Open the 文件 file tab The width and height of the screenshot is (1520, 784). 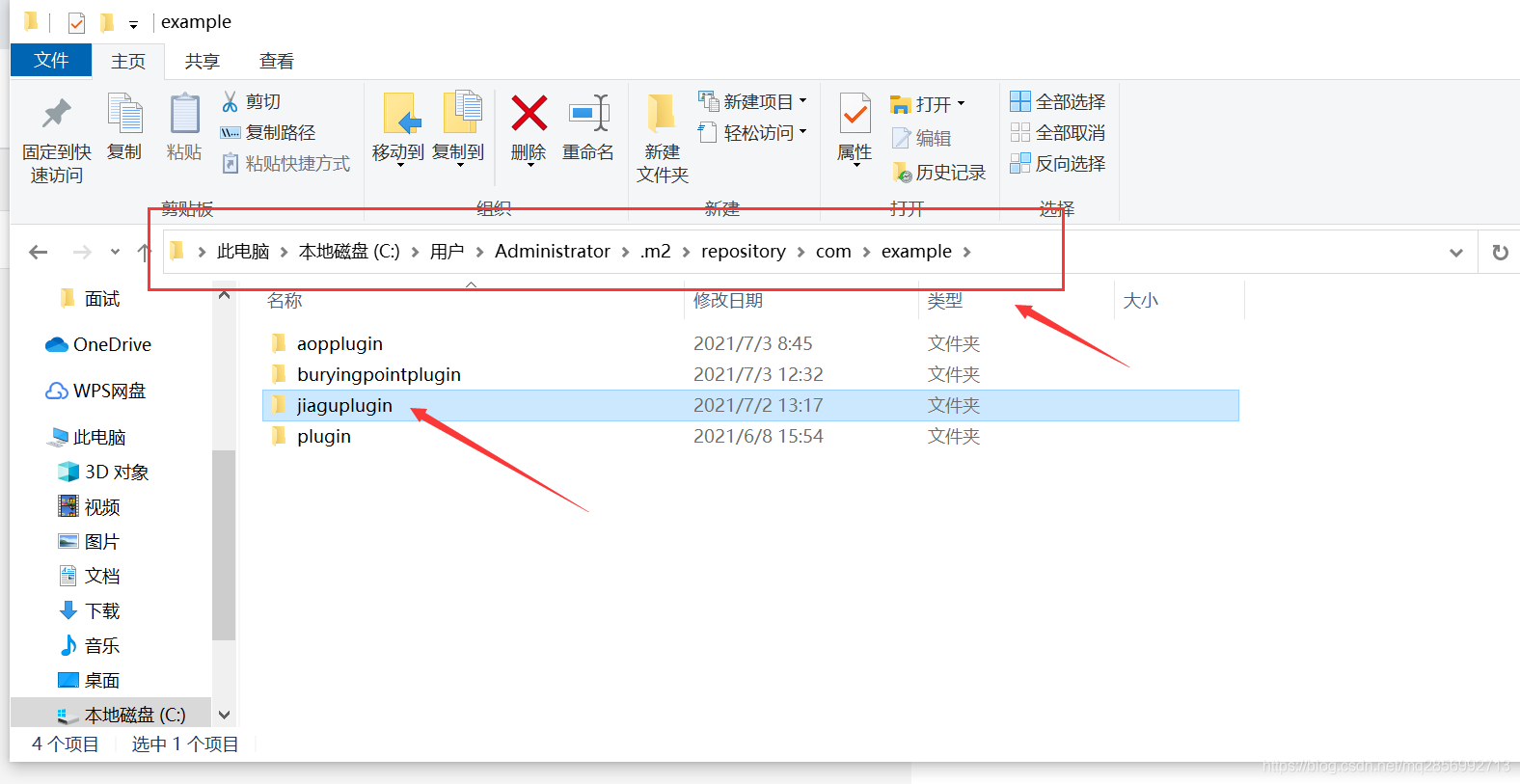click(x=51, y=60)
